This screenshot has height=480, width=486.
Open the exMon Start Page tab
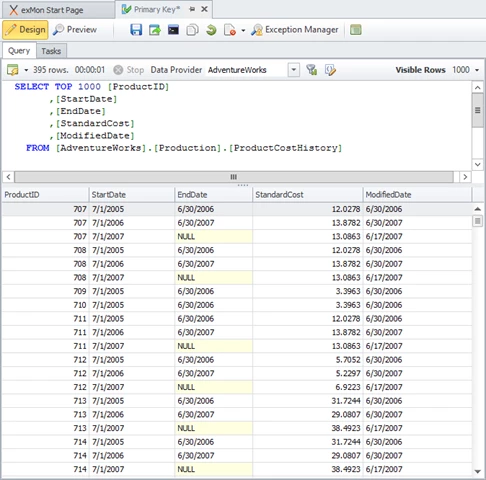click(52, 10)
